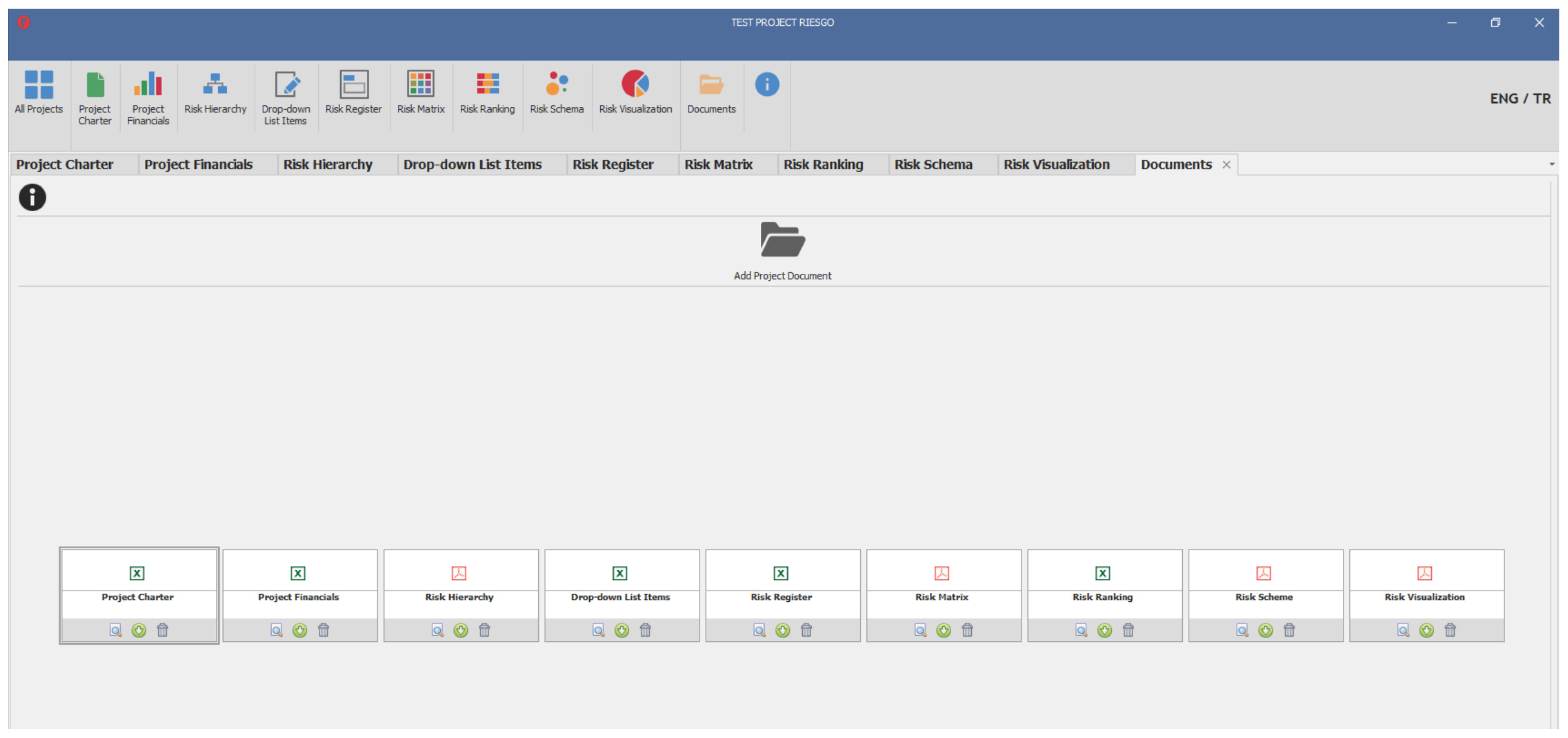
Task: Delete the Risk Visualization document
Action: click(x=1450, y=630)
